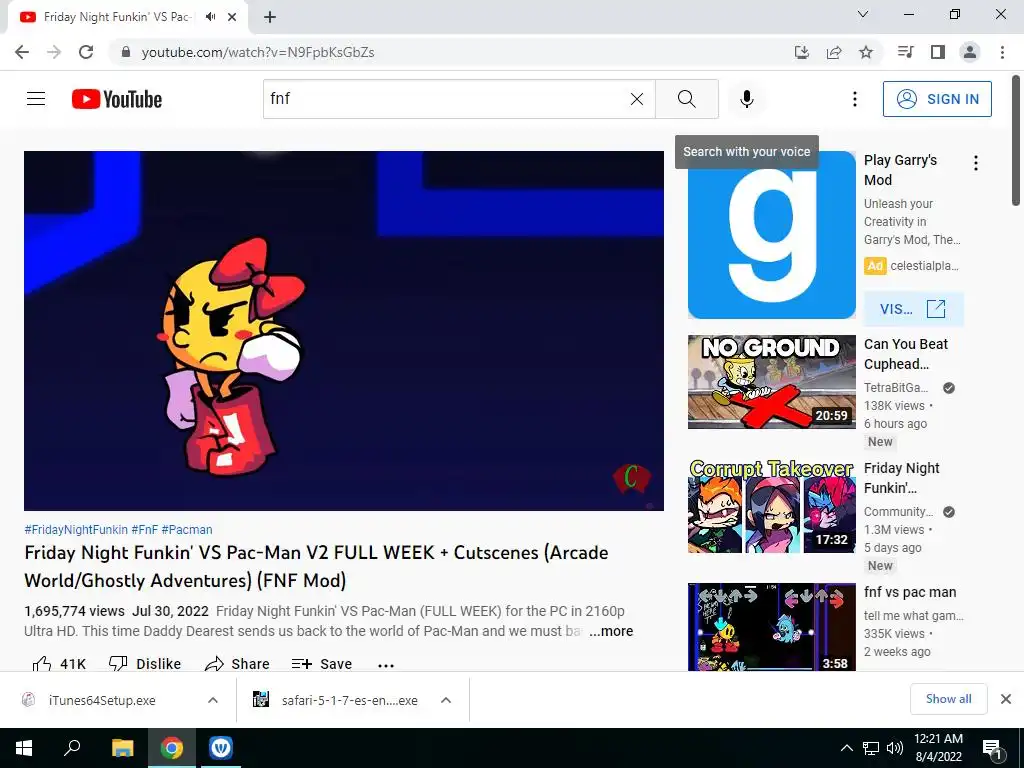Expand the safari download options chevron
The height and width of the screenshot is (768, 1024).
[446, 700]
